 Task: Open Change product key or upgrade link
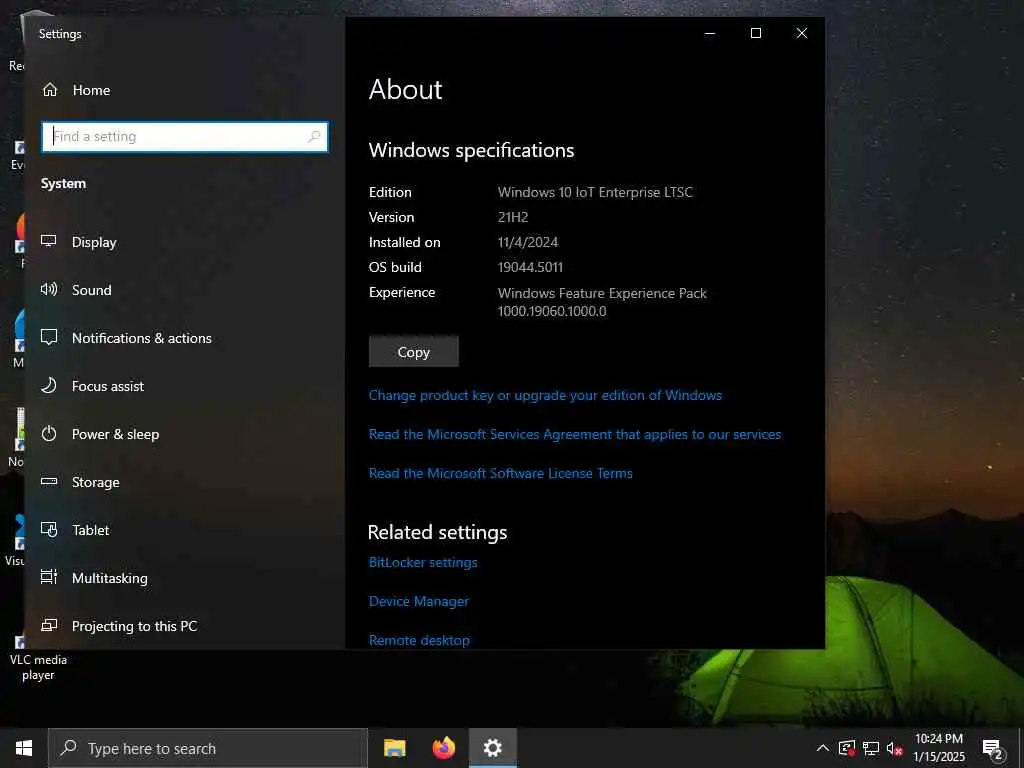(x=545, y=395)
